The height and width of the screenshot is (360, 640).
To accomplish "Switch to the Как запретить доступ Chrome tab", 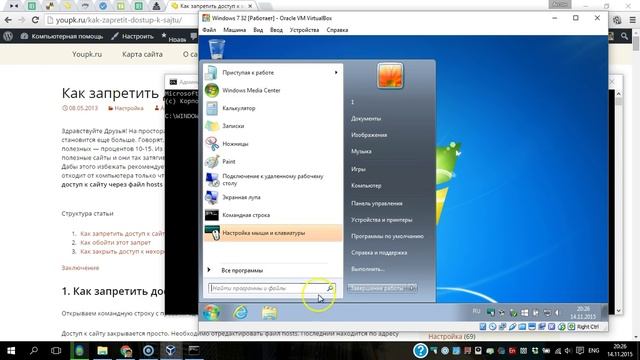I will (x=211, y=6).
